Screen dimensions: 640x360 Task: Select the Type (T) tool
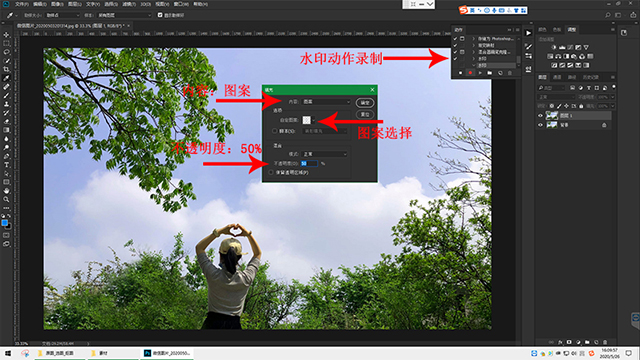pos(6,165)
